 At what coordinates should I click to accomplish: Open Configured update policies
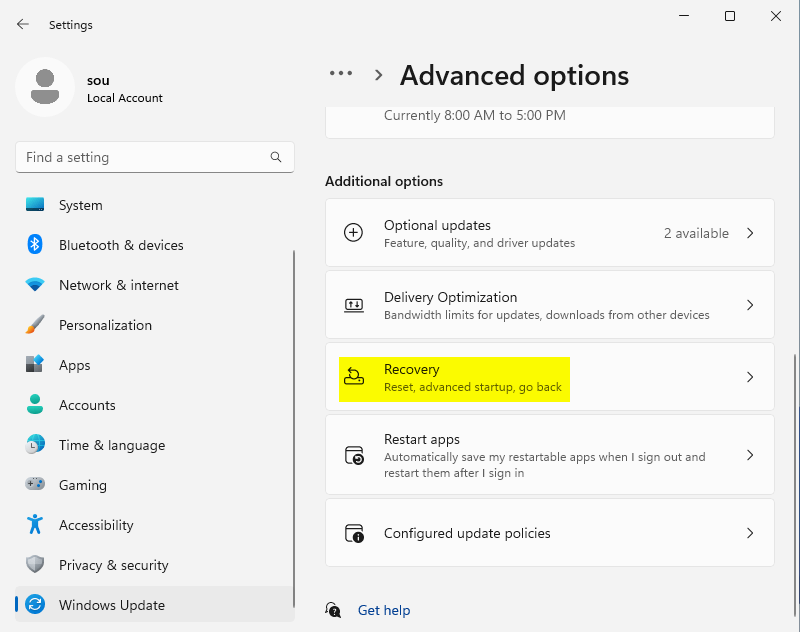[549, 533]
